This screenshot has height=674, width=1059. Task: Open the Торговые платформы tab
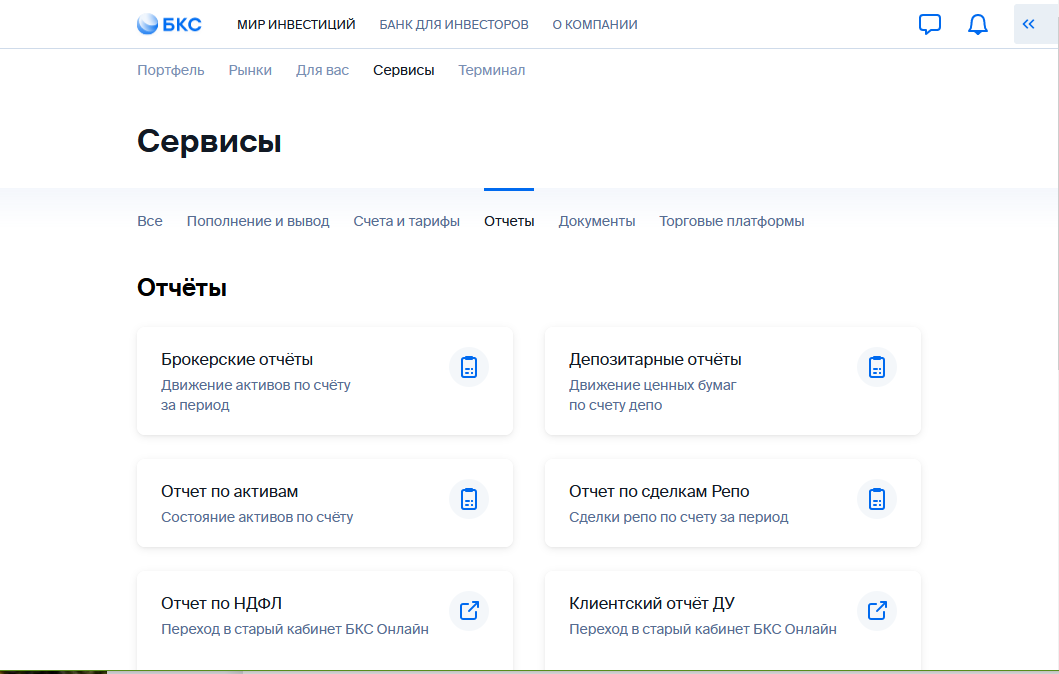tap(731, 221)
